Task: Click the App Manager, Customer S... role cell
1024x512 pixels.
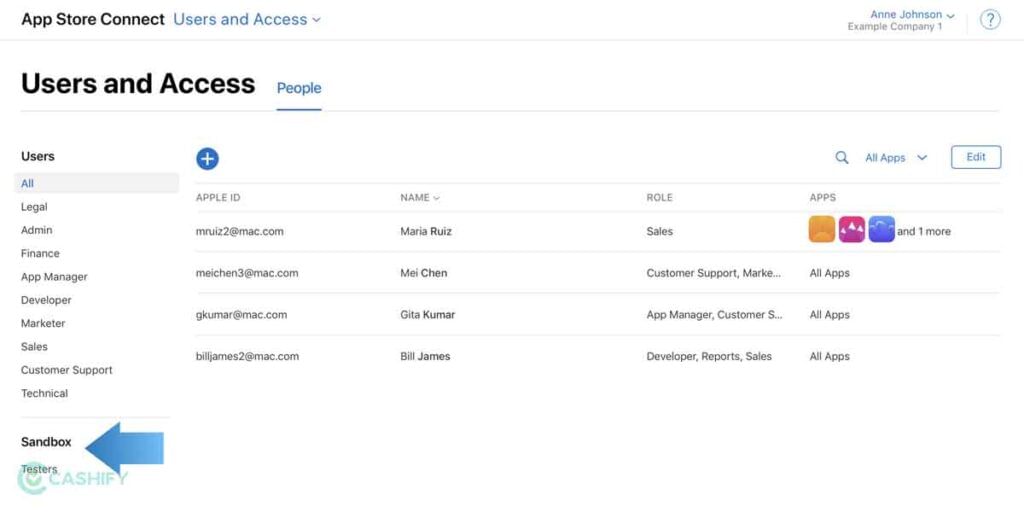Action: pyautogui.click(x=714, y=315)
